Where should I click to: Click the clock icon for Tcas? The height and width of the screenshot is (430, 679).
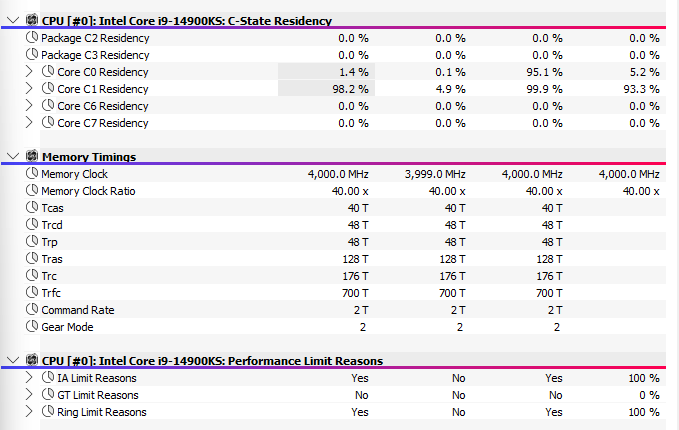32,207
